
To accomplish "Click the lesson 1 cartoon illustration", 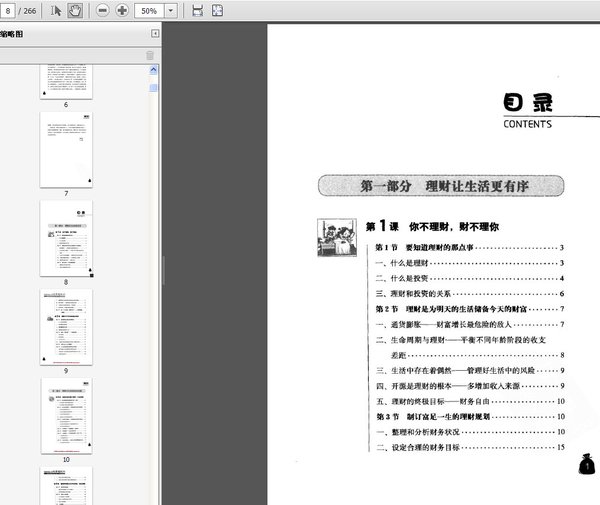I will tap(337, 238).
